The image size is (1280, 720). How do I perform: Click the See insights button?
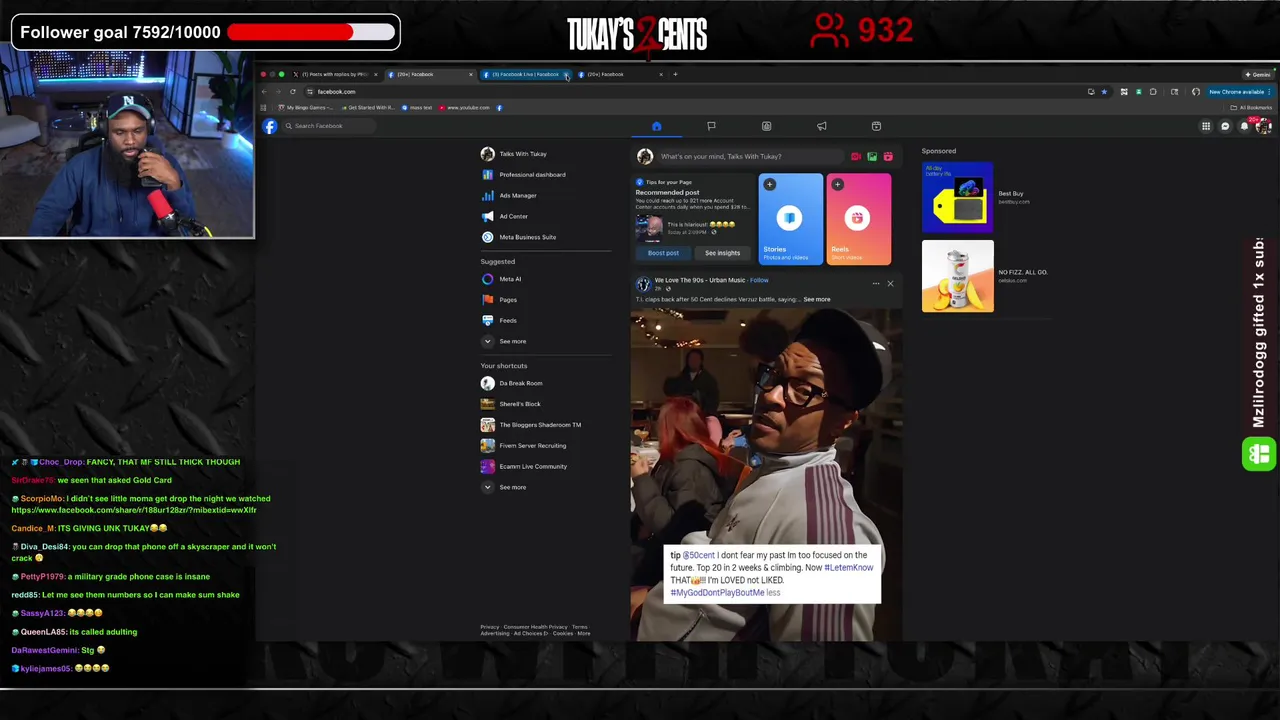point(722,254)
